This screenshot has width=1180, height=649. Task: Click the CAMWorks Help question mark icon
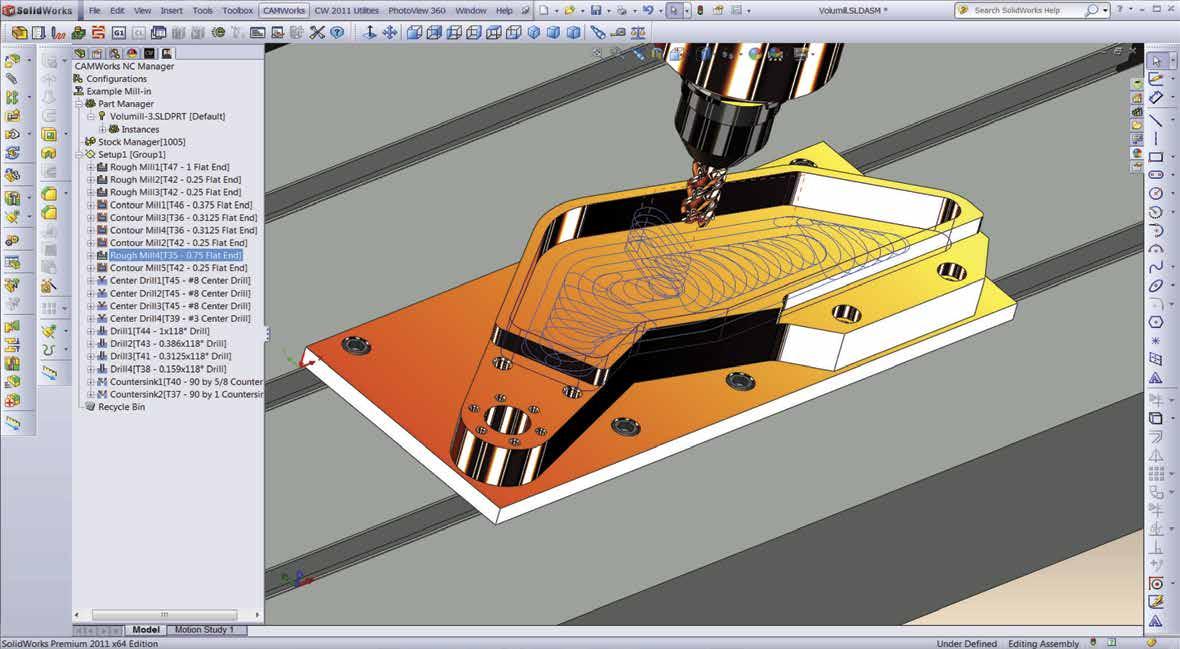tap(337, 33)
